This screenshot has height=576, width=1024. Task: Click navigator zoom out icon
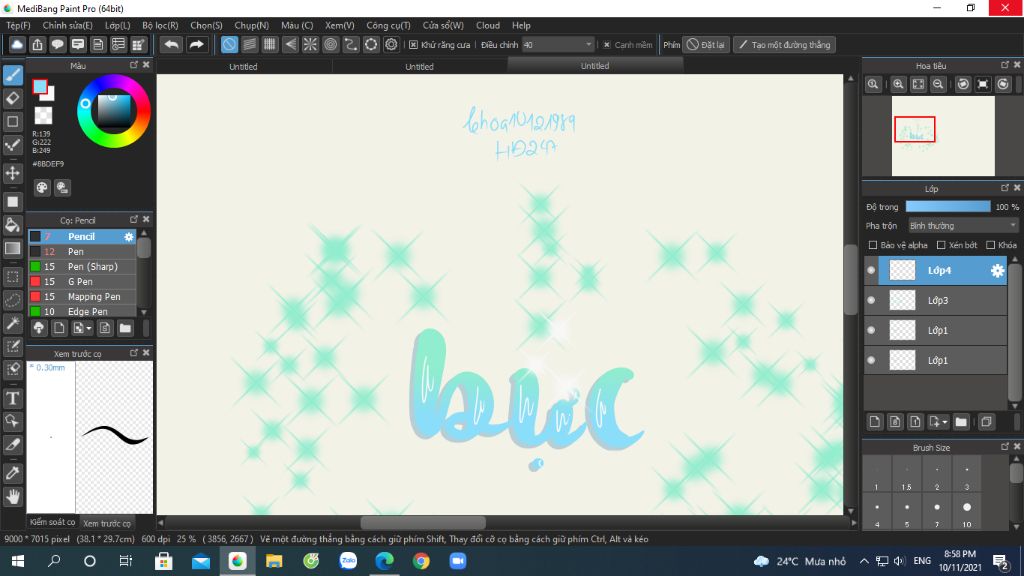pos(938,84)
